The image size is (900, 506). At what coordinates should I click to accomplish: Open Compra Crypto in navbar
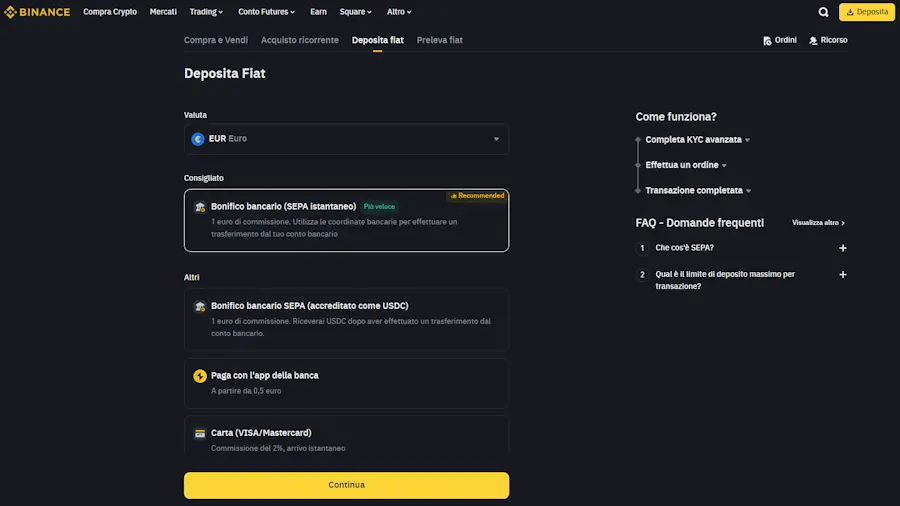pos(110,11)
